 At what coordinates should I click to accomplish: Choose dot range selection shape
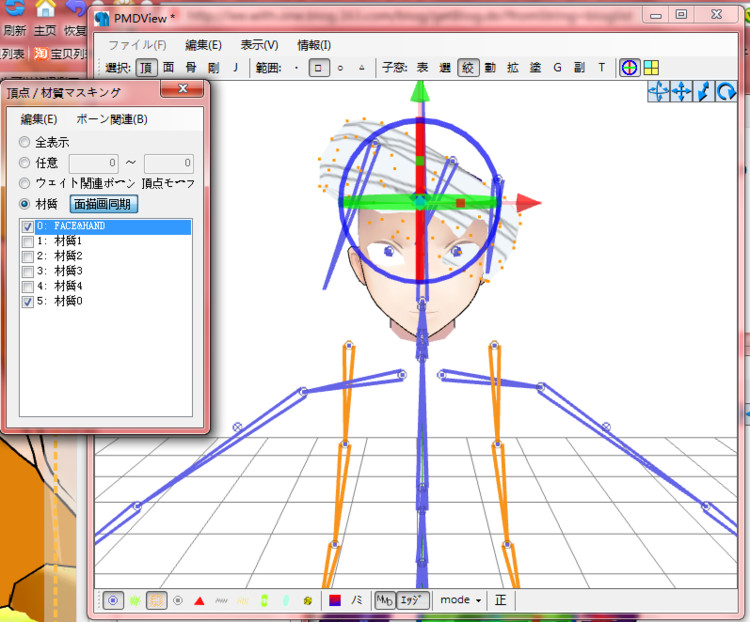point(297,68)
